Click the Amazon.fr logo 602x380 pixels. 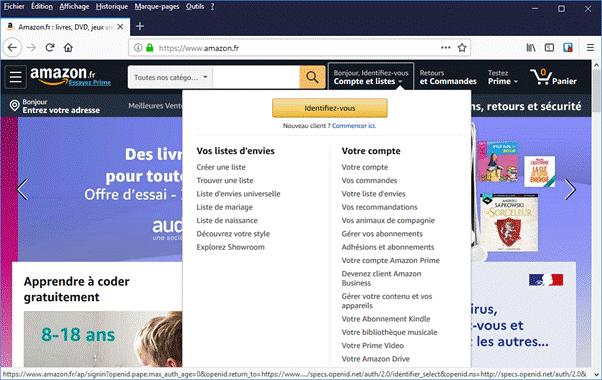pyautogui.click(x=63, y=75)
